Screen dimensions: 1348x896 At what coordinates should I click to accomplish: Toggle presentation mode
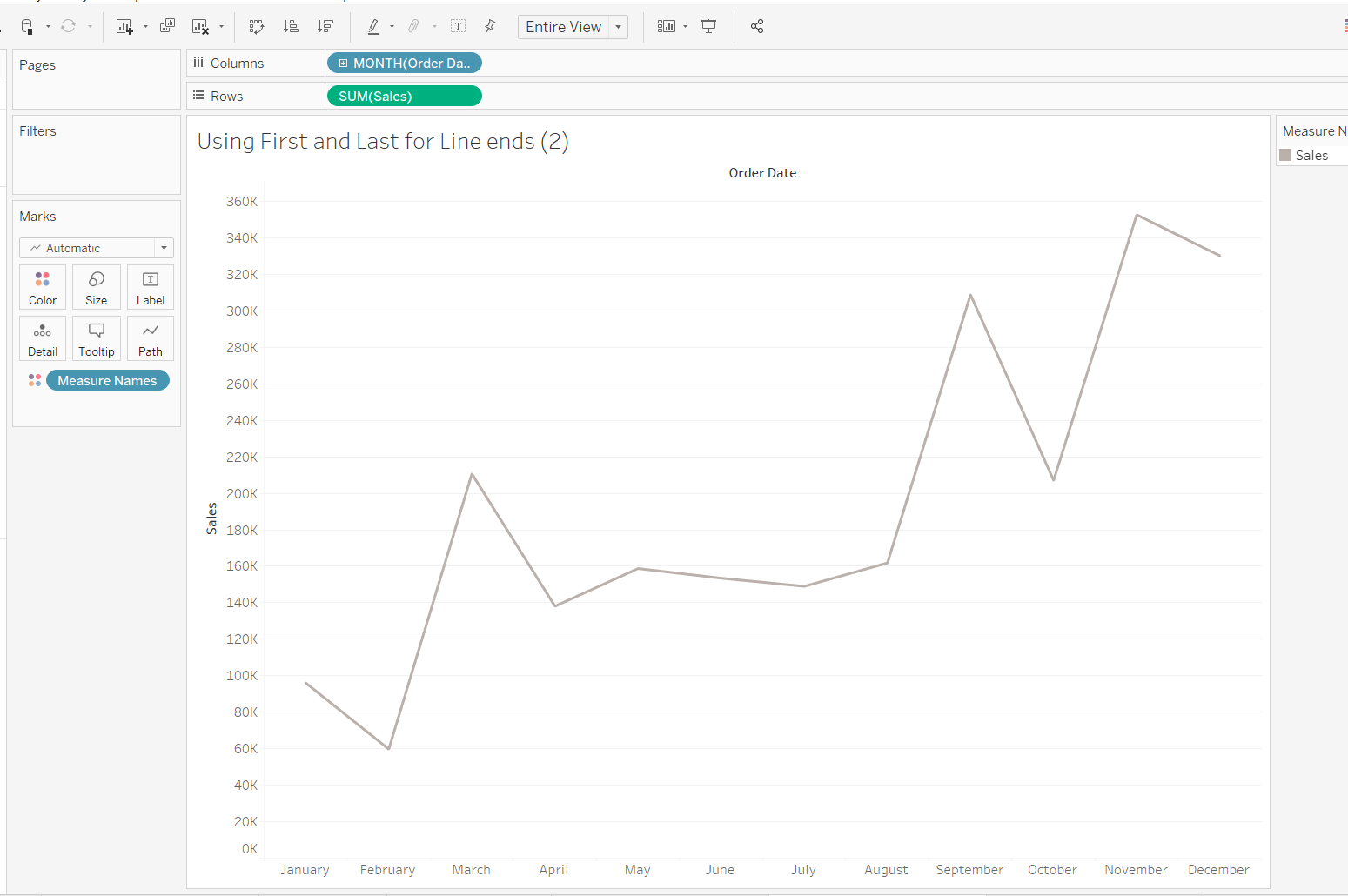709,27
